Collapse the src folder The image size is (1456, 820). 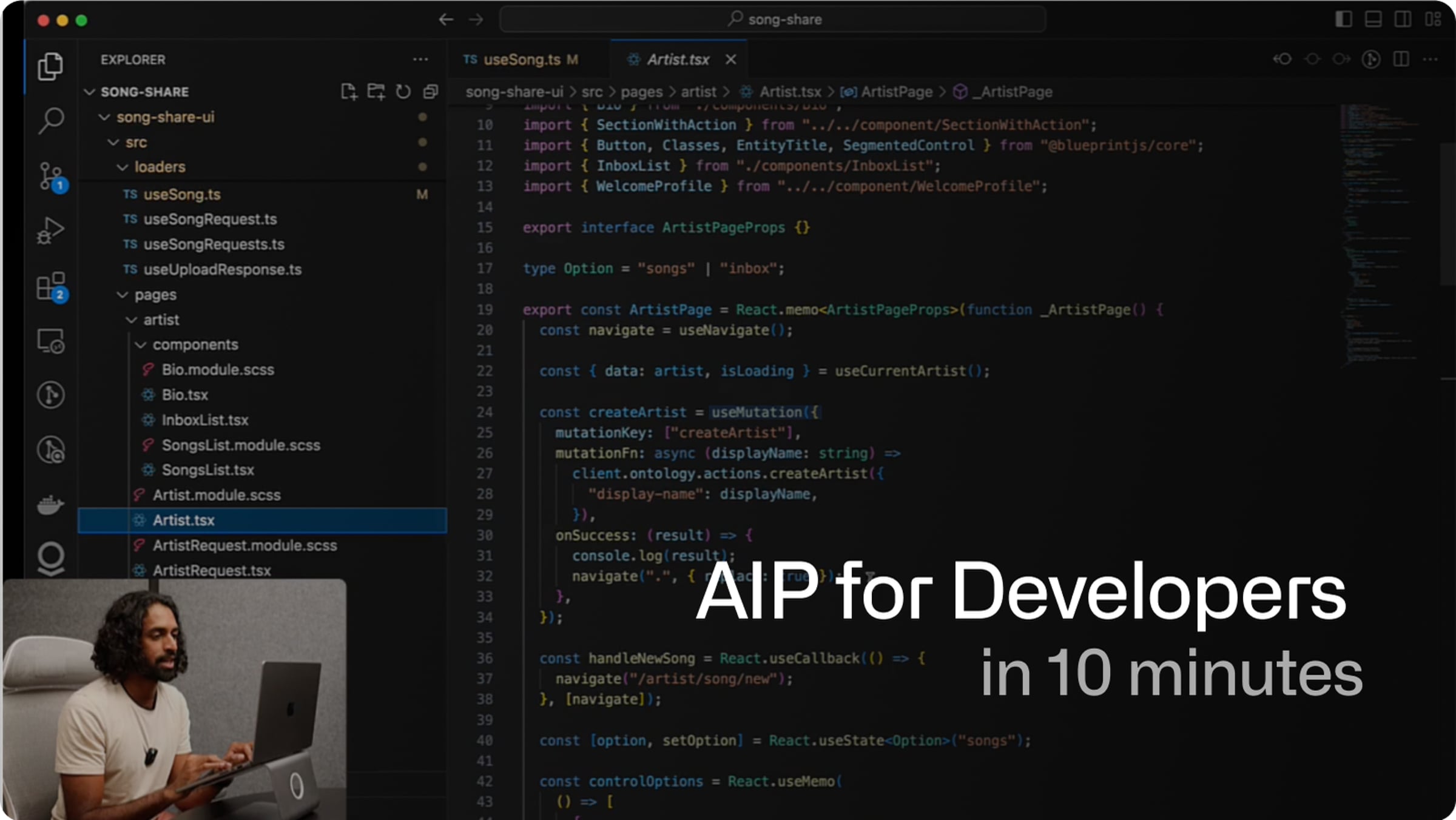point(113,143)
